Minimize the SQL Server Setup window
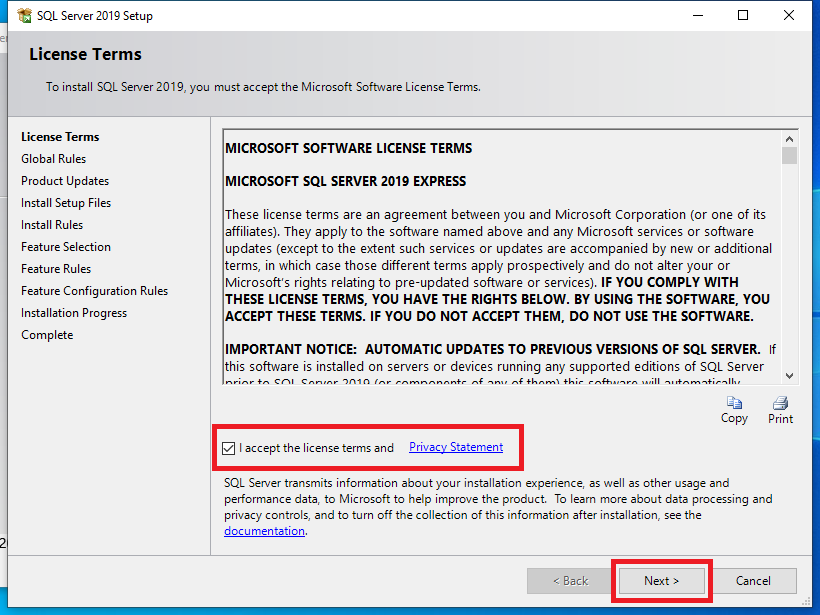This screenshot has height=615, width=820. click(x=697, y=16)
